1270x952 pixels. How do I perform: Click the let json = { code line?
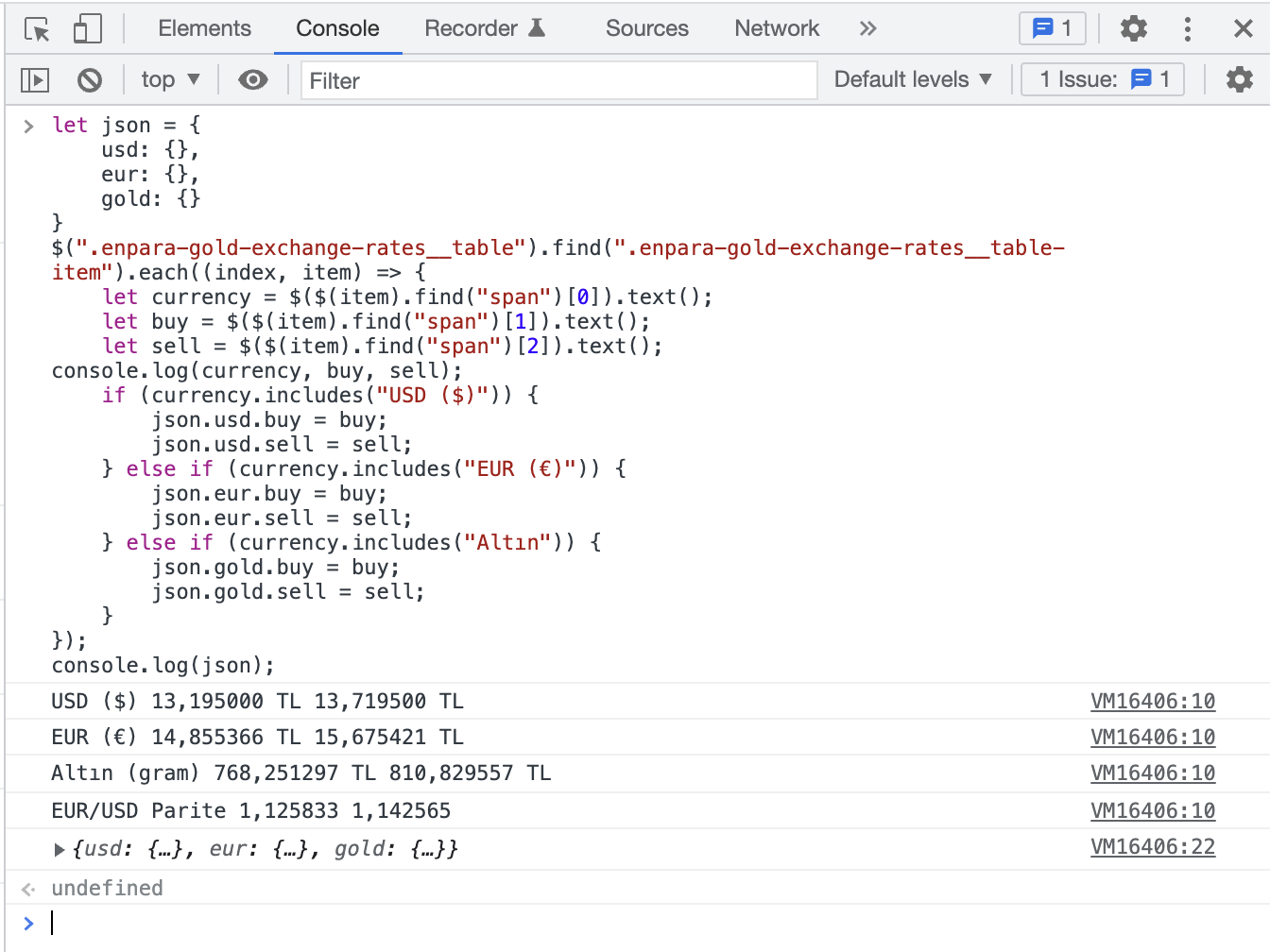click(x=127, y=125)
